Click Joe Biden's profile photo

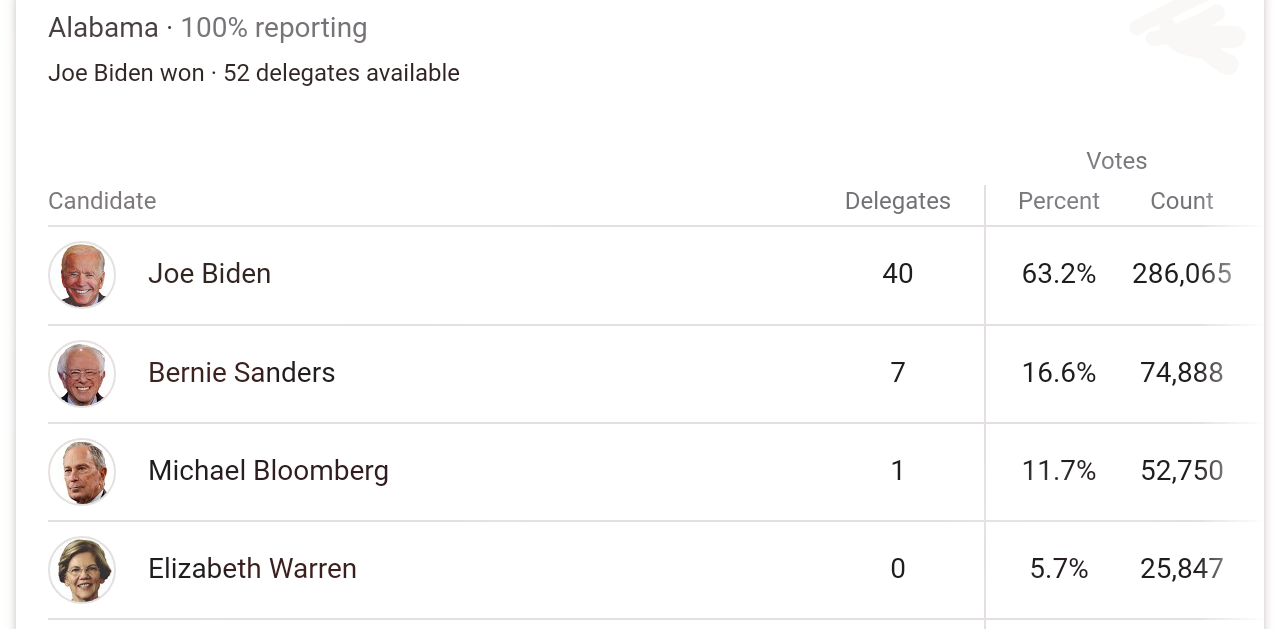coord(82,275)
